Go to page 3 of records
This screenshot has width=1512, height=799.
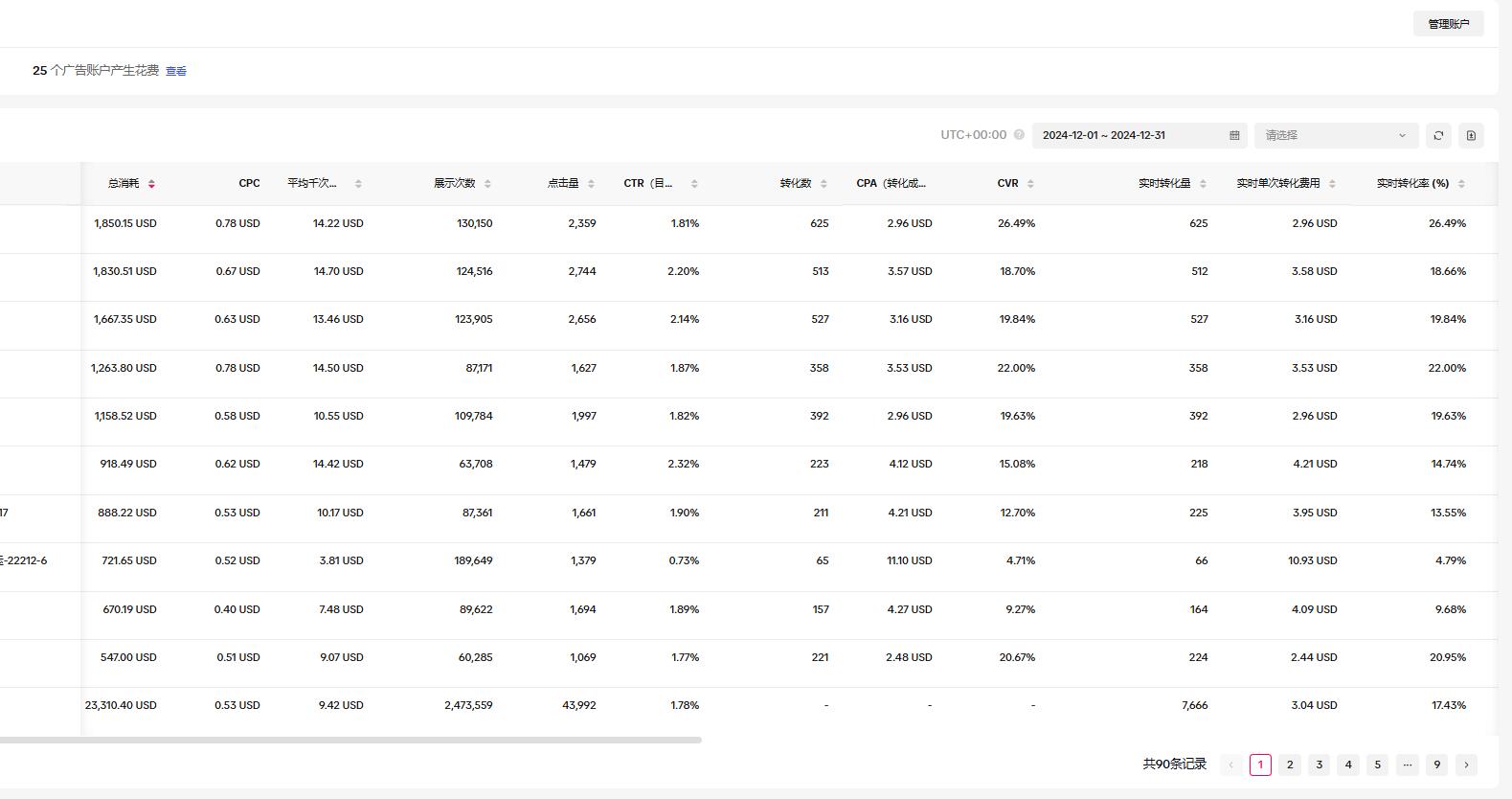tap(1320, 765)
